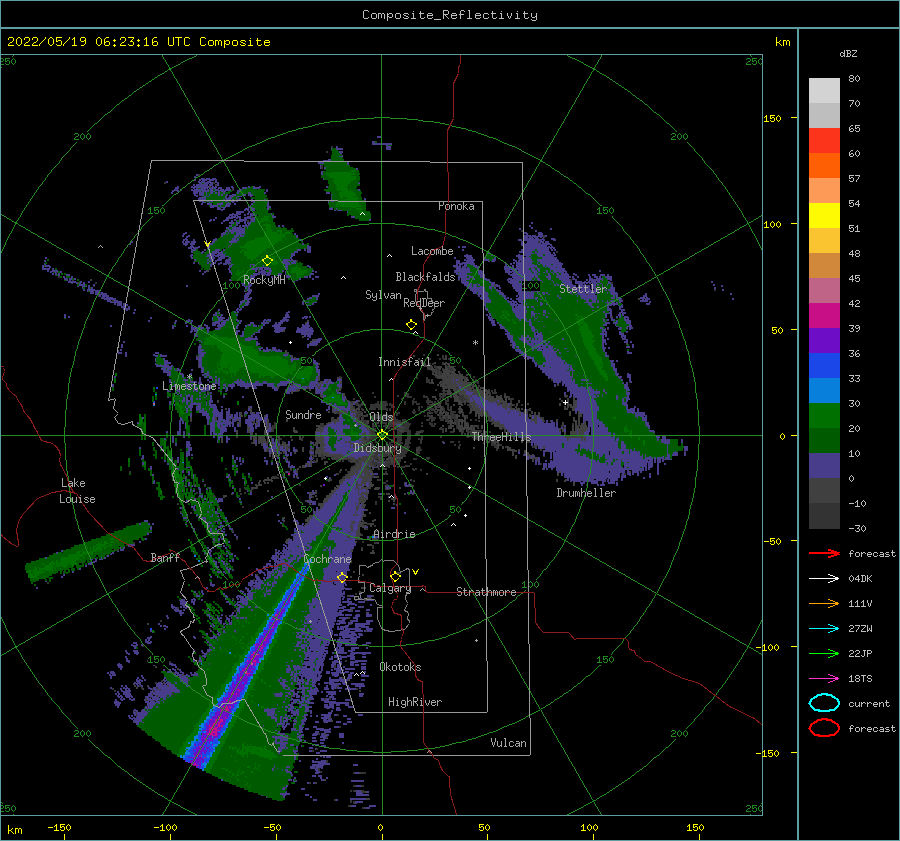
Task: Click the Airdrie label
Action: click(x=394, y=534)
